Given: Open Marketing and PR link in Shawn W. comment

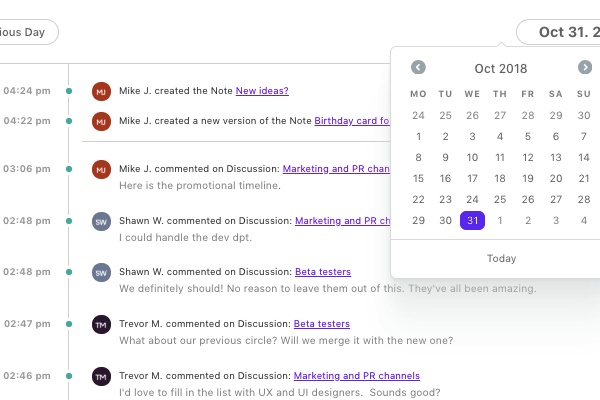Looking at the screenshot, I should point(342,221).
